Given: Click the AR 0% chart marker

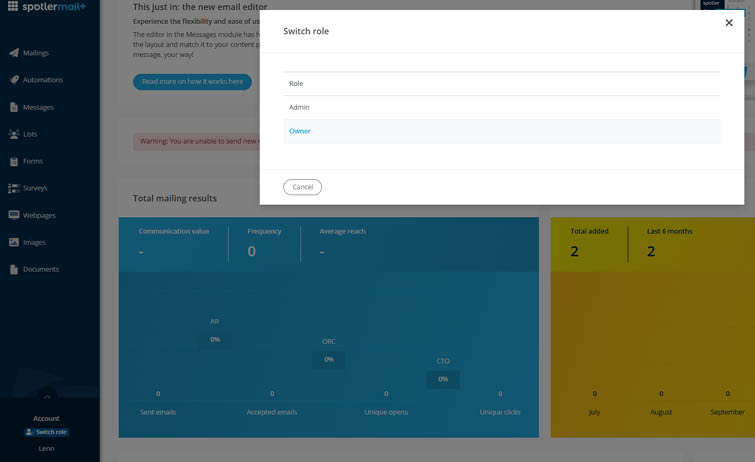Looking at the screenshot, I should [215, 339].
